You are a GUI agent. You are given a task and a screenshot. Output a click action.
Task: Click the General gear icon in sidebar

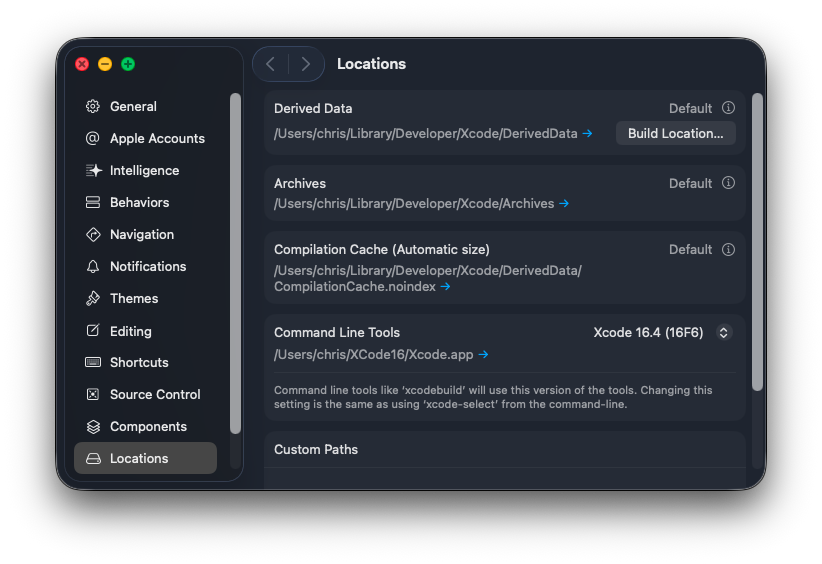93,106
